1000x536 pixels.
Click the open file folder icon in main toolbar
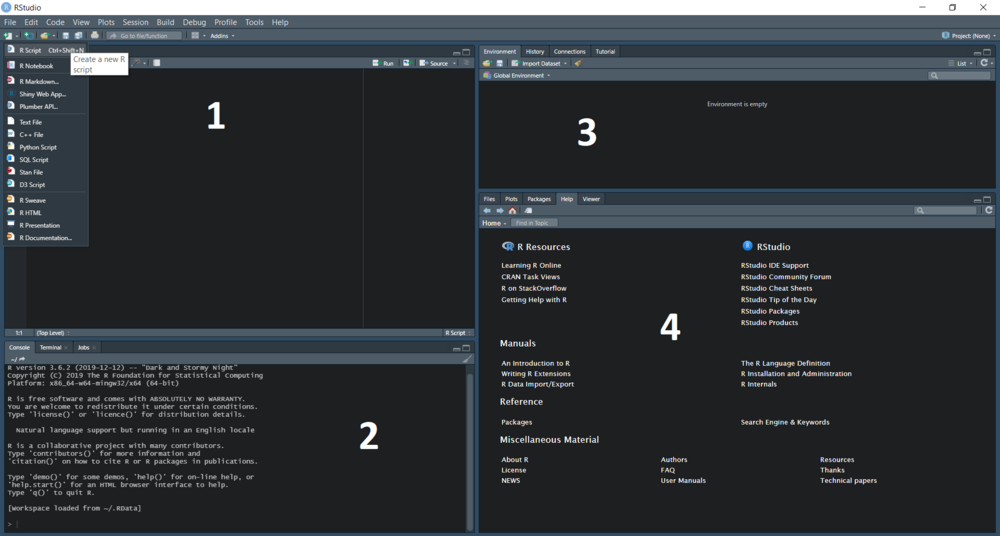45,35
